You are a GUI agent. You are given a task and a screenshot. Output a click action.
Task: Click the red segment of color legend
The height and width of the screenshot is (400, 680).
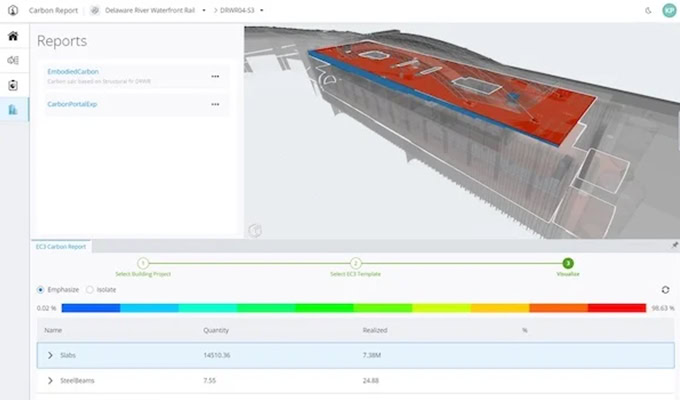pos(617,308)
